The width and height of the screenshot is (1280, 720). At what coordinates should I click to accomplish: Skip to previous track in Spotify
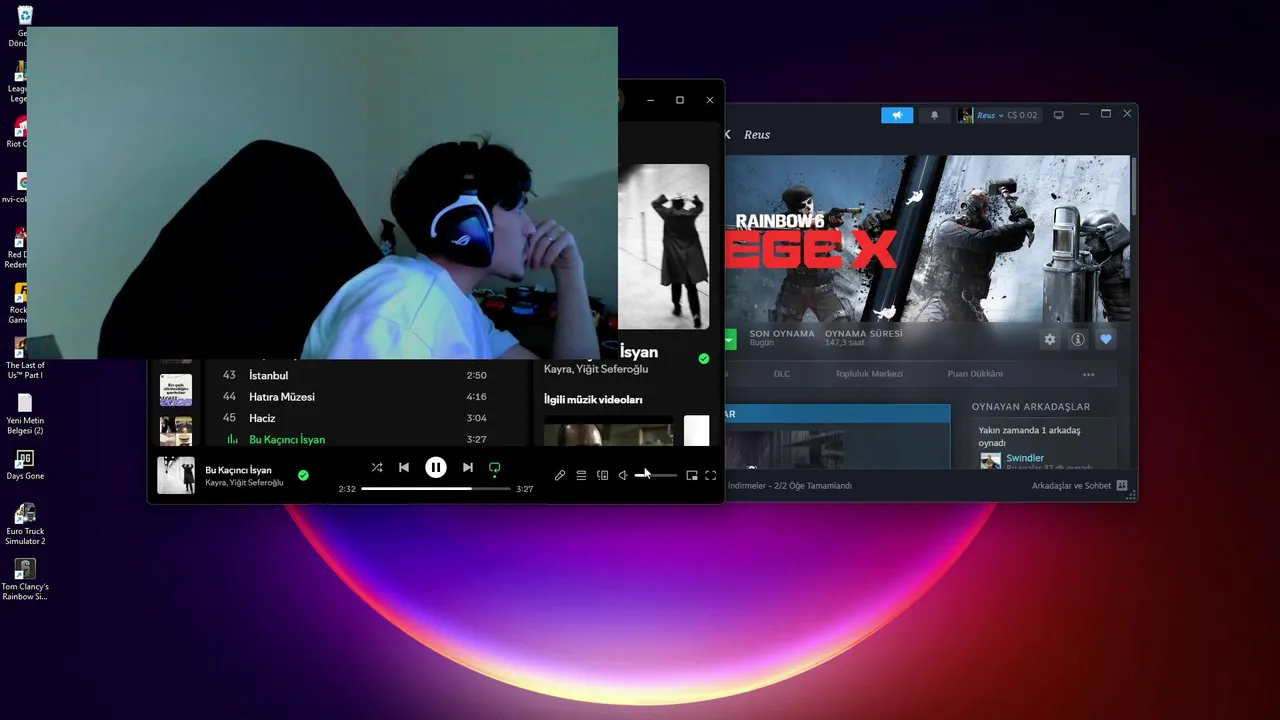[404, 467]
